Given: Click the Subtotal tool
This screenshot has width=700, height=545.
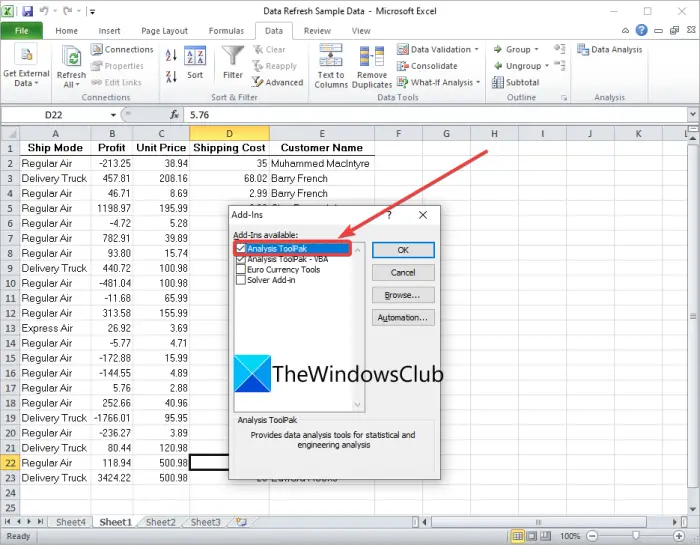Looking at the screenshot, I should 515,82.
